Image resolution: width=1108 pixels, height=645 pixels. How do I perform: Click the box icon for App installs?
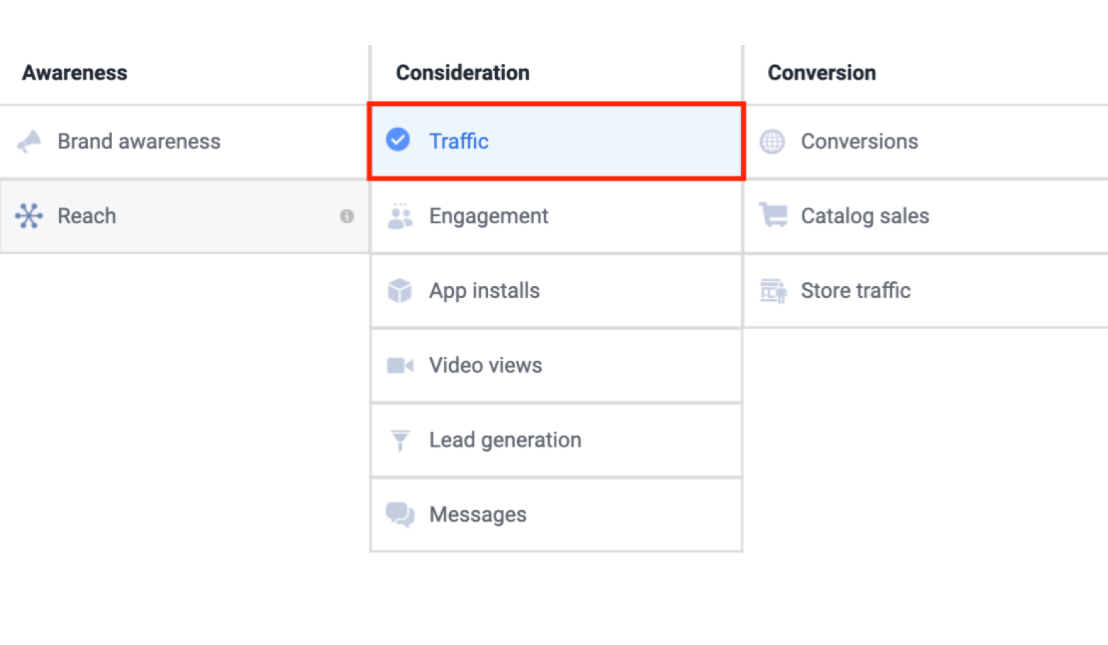pos(400,291)
